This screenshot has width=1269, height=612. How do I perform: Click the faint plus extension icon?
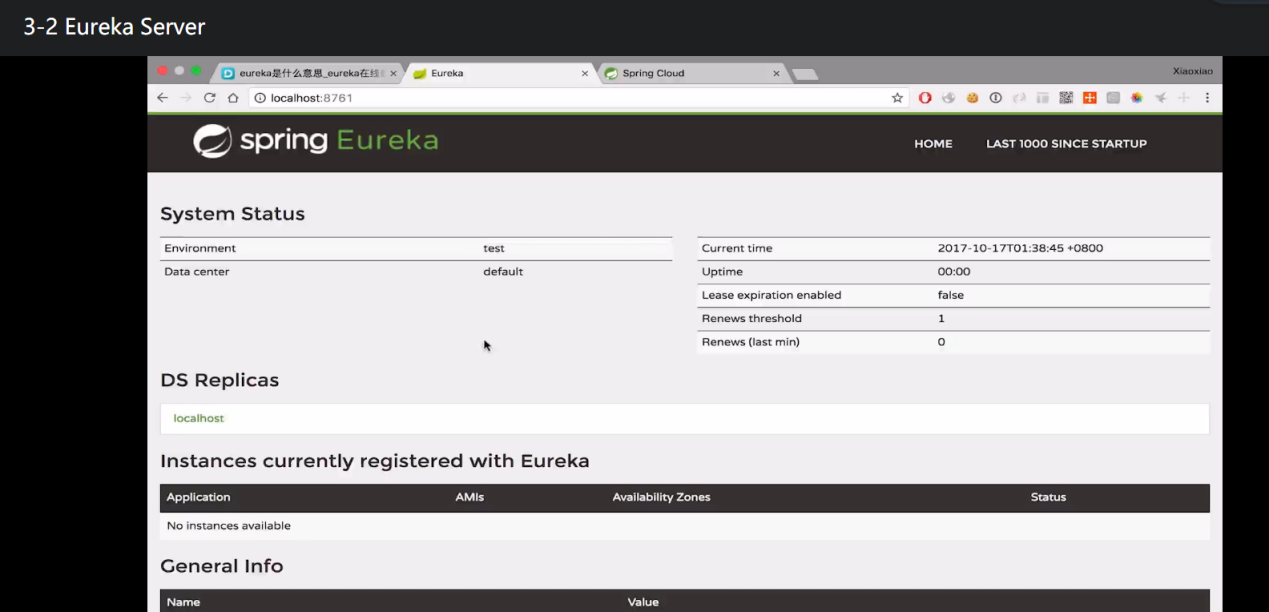tap(1184, 98)
